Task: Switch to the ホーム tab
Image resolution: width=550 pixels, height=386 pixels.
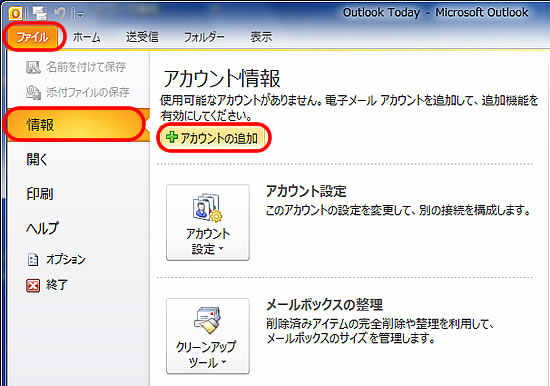Action: tap(87, 37)
